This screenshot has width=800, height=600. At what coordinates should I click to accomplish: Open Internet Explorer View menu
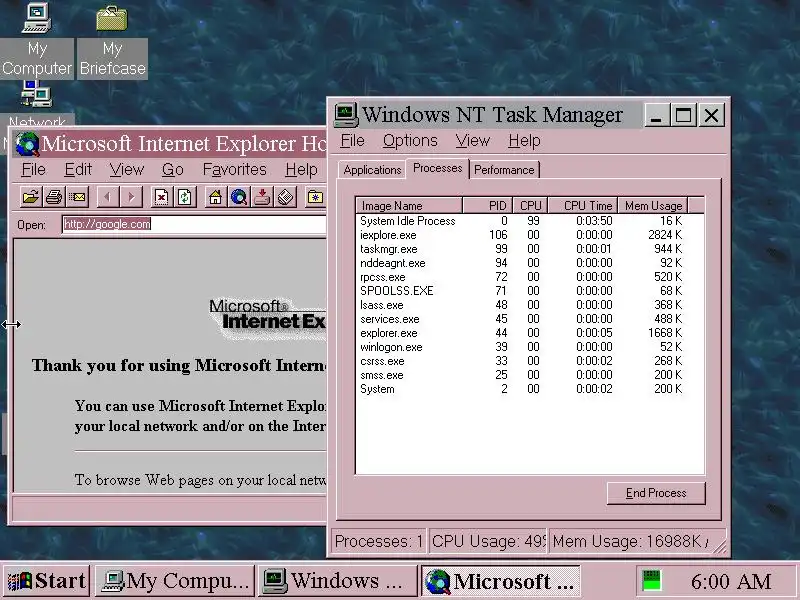(127, 170)
